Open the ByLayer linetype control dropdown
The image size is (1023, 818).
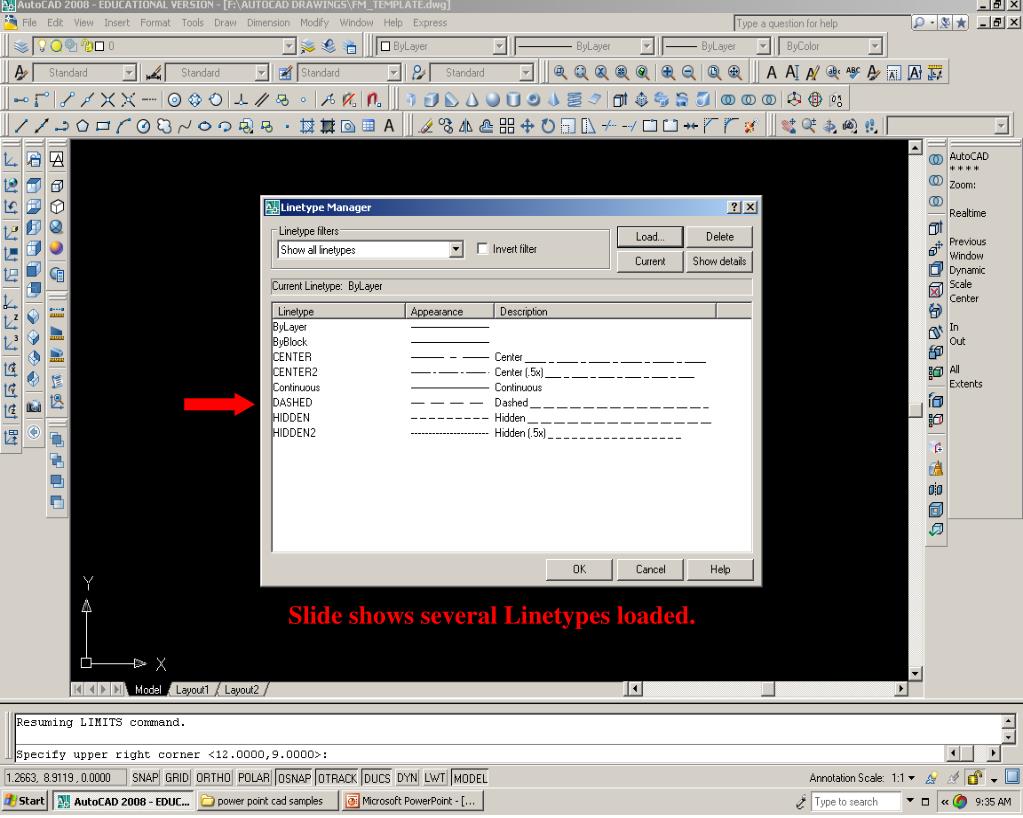[x=647, y=46]
